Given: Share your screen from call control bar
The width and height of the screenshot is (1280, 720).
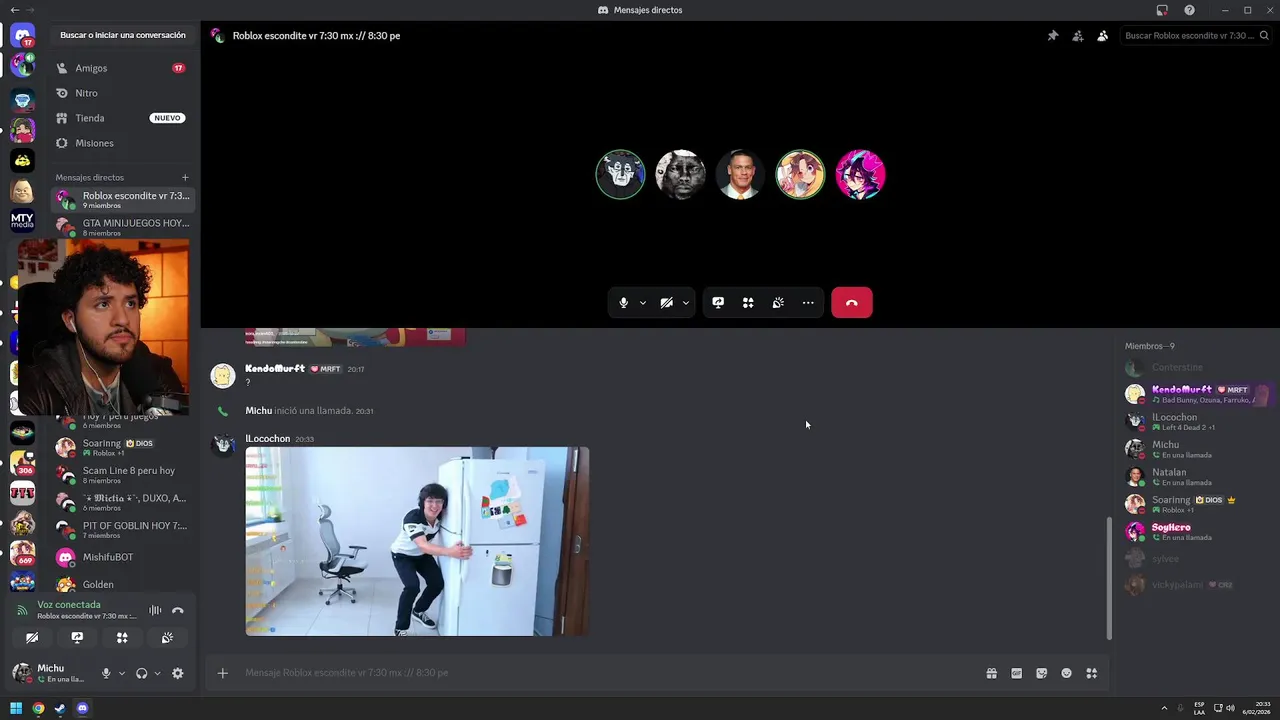Looking at the screenshot, I should (718, 303).
